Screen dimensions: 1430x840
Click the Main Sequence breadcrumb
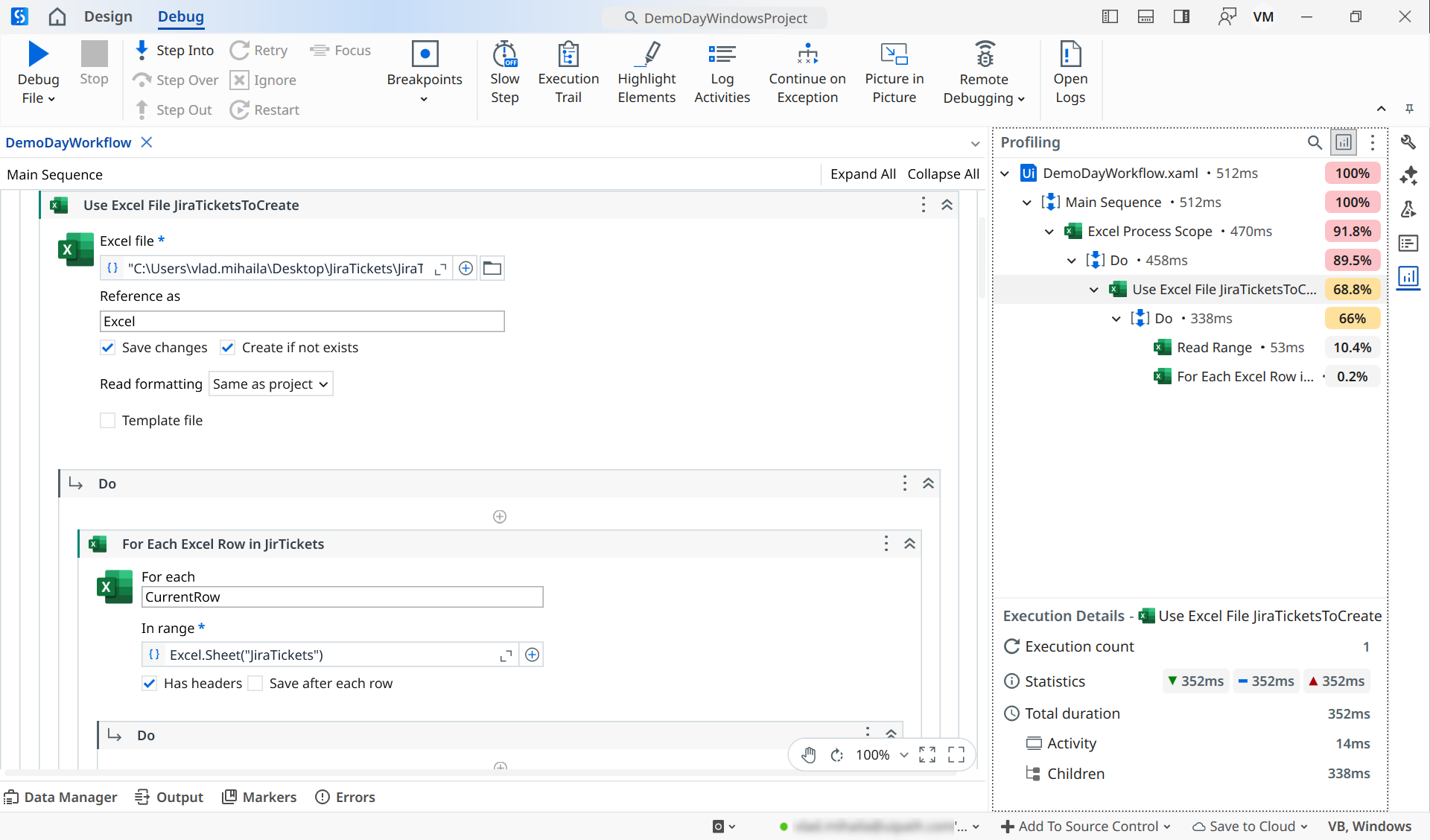click(x=55, y=175)
